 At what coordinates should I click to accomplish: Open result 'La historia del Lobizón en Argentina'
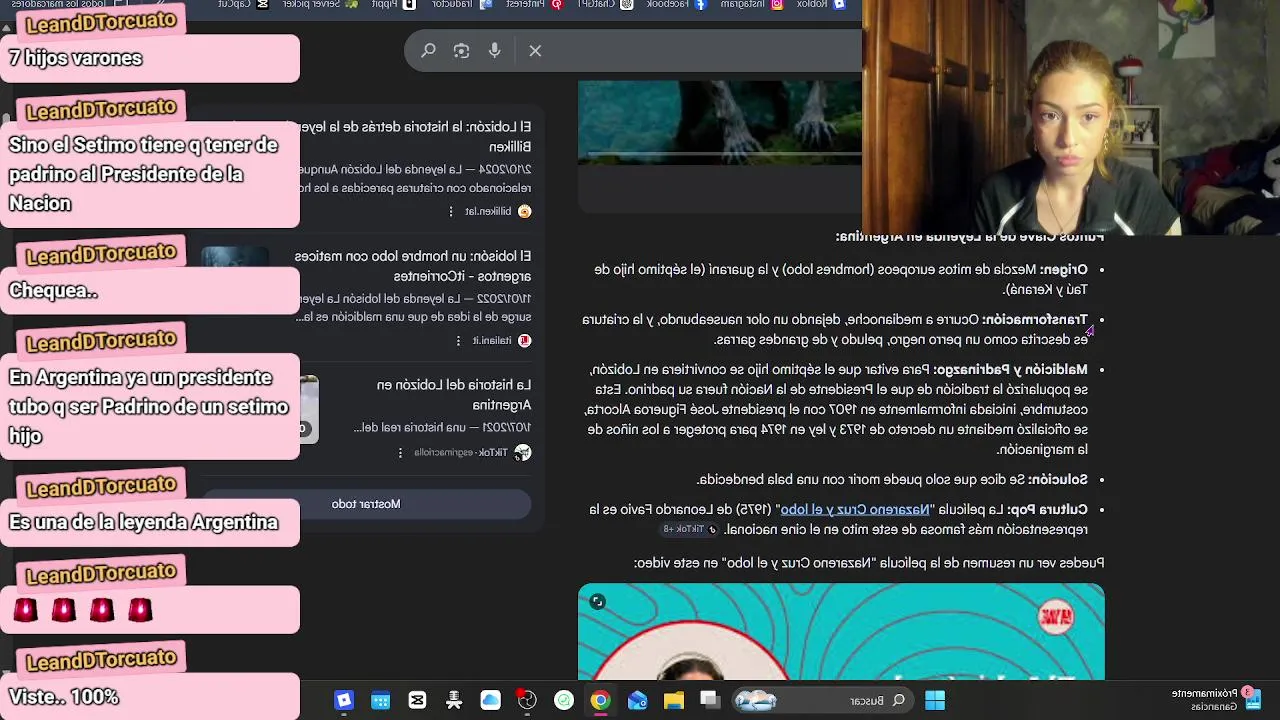[x=454, y=394]
